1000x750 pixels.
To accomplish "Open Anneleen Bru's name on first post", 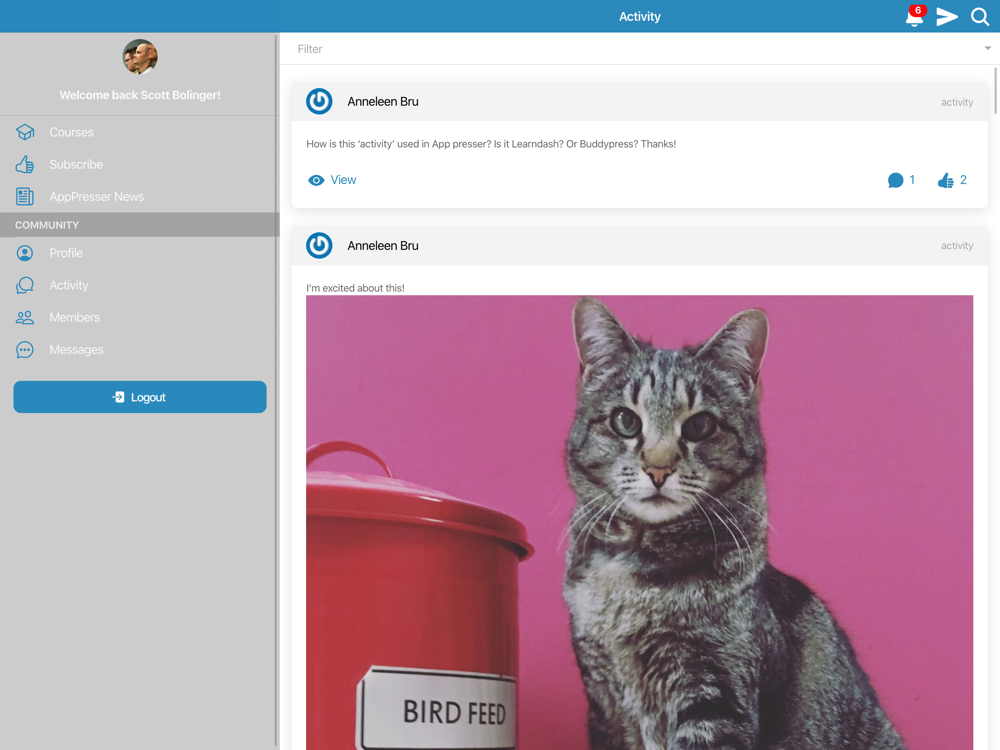I will coord(383,101).
